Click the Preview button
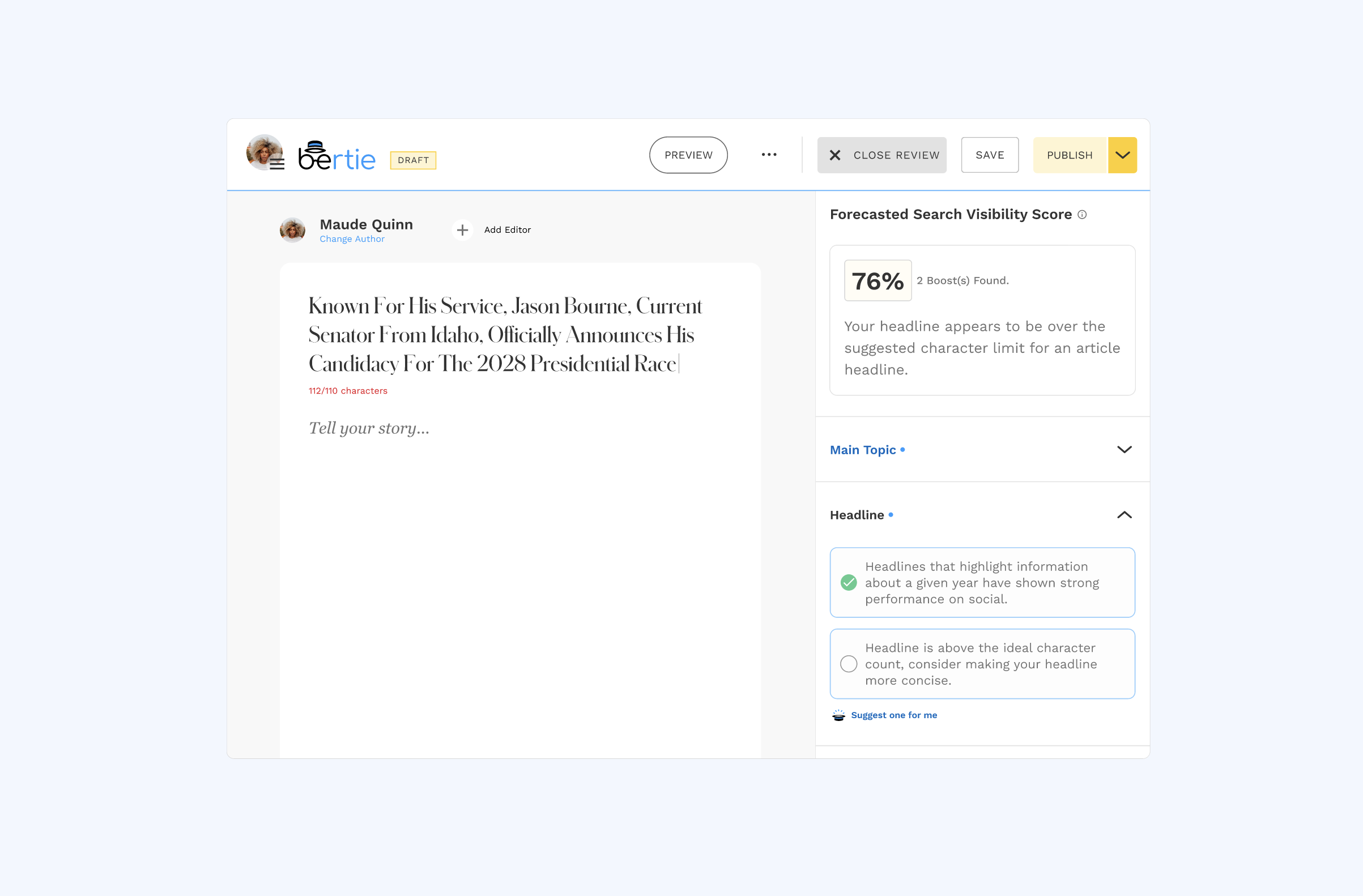 pyautogui.click(x=688, y=155)
